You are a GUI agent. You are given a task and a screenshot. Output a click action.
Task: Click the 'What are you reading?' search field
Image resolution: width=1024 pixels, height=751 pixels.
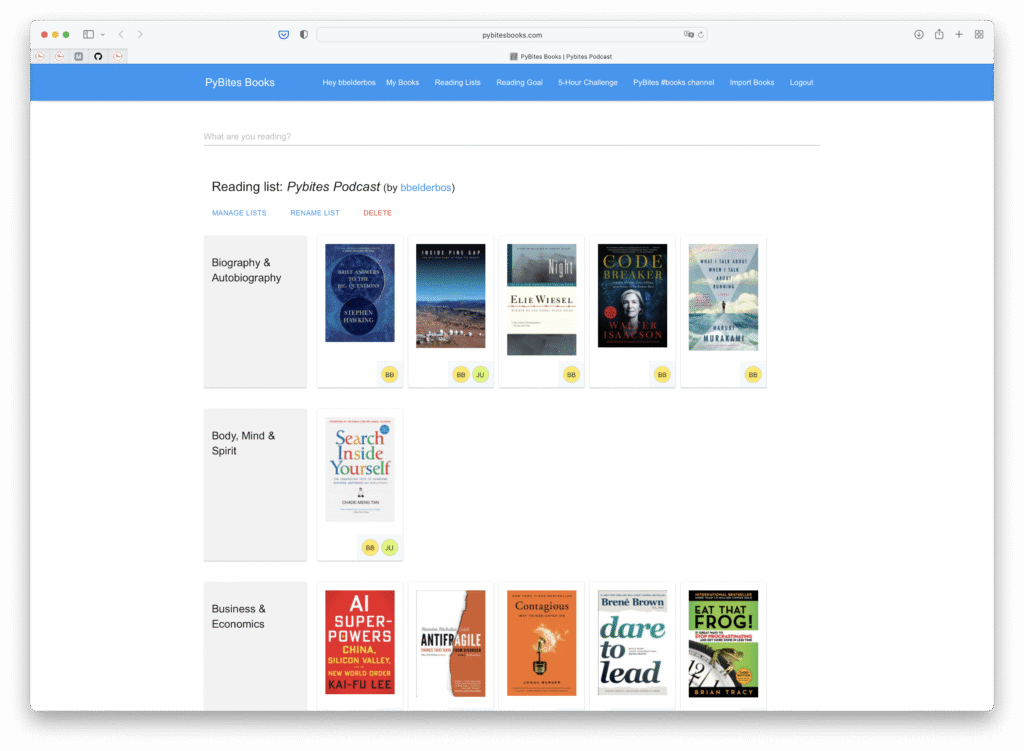[x=511, y=136]
